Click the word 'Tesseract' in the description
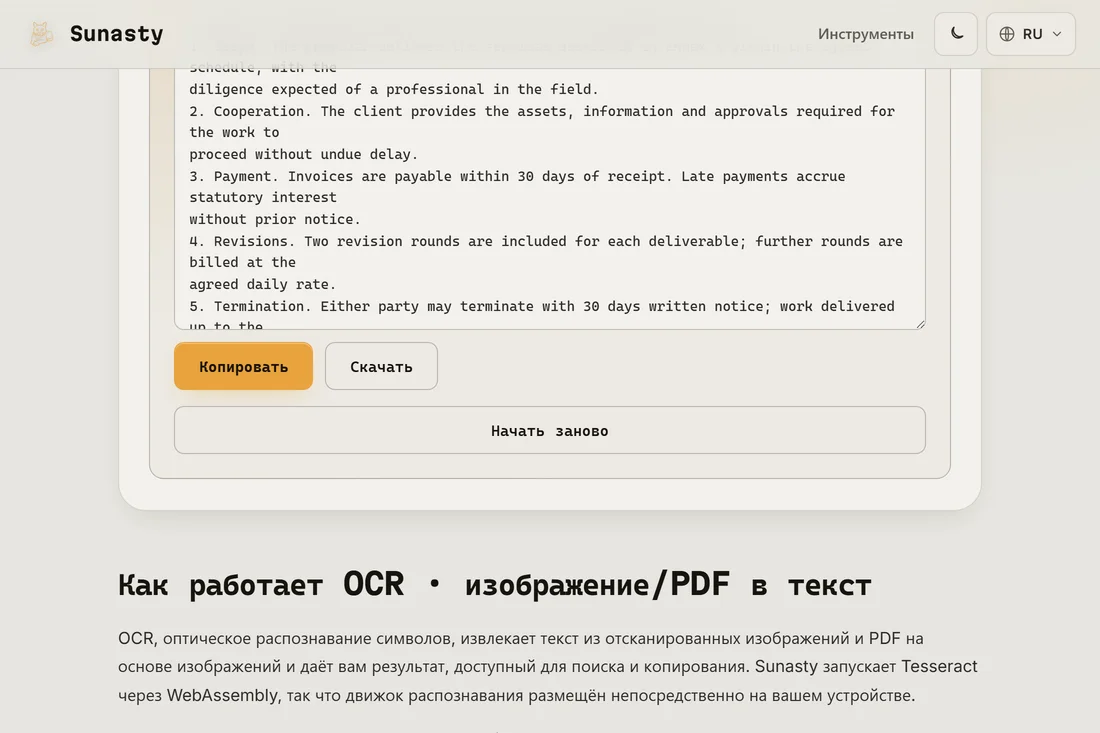This screenshot has width=1100, height=733. click(939, 666)
